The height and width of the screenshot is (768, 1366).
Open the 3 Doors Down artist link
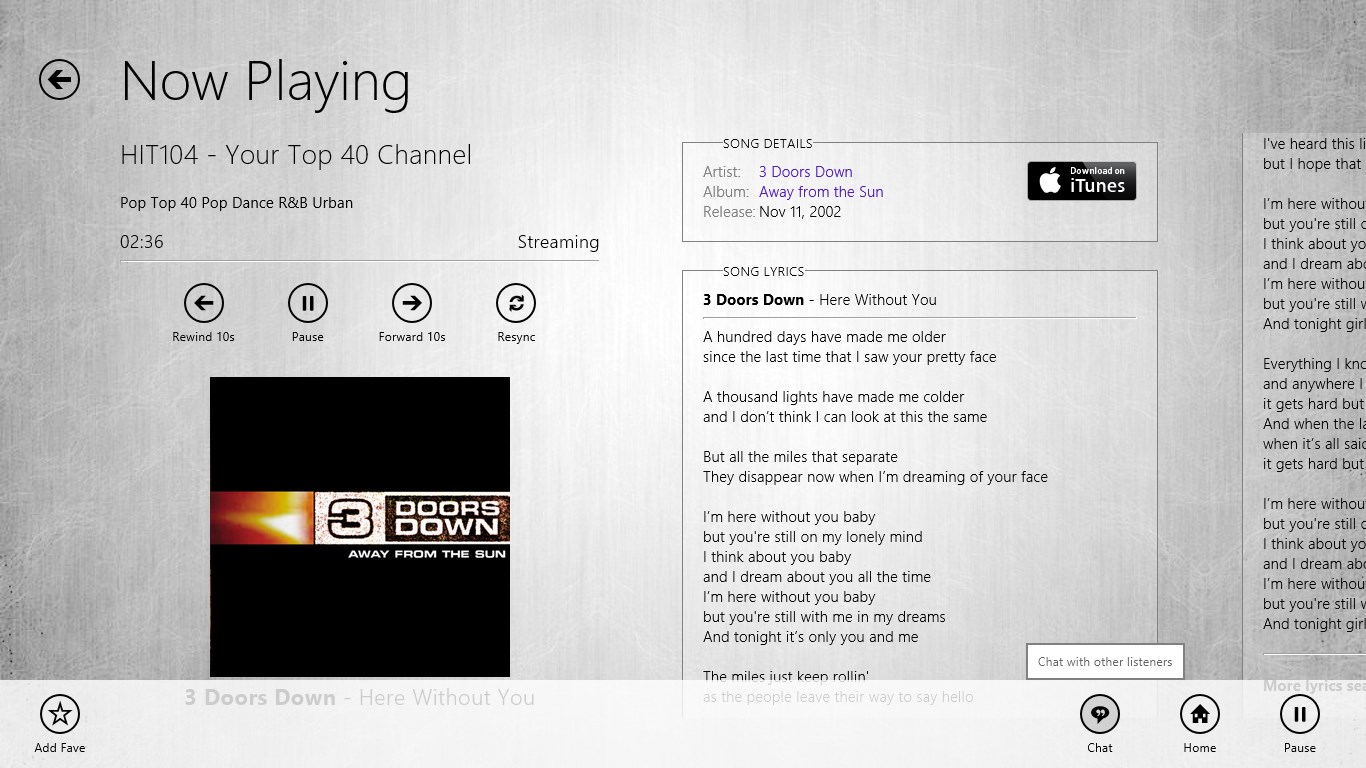(806, 172)
